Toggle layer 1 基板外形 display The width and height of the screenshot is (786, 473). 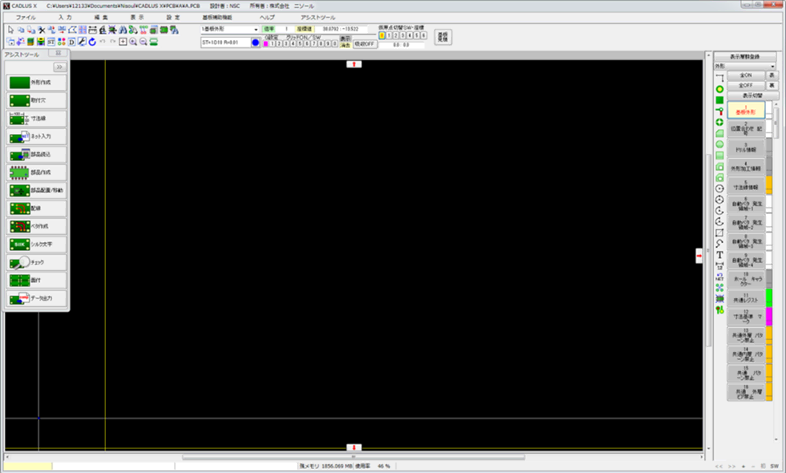tap(746, 110)
